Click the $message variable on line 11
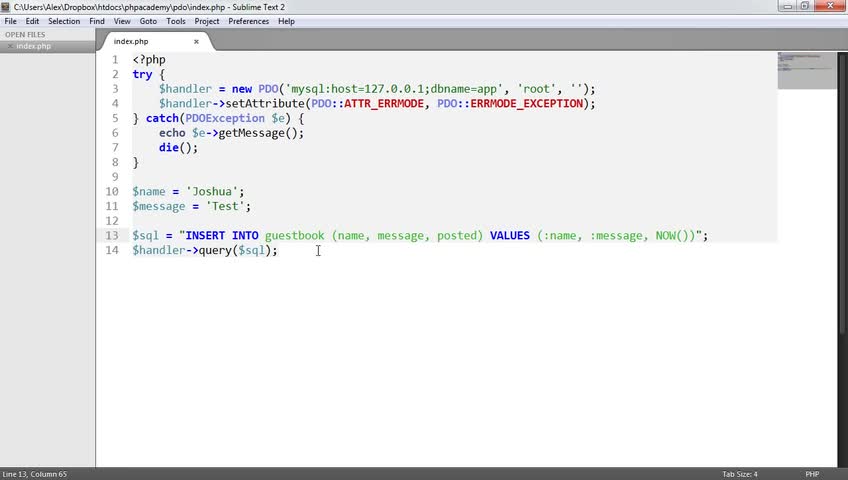The image size is (848, 480). (159, 206)
